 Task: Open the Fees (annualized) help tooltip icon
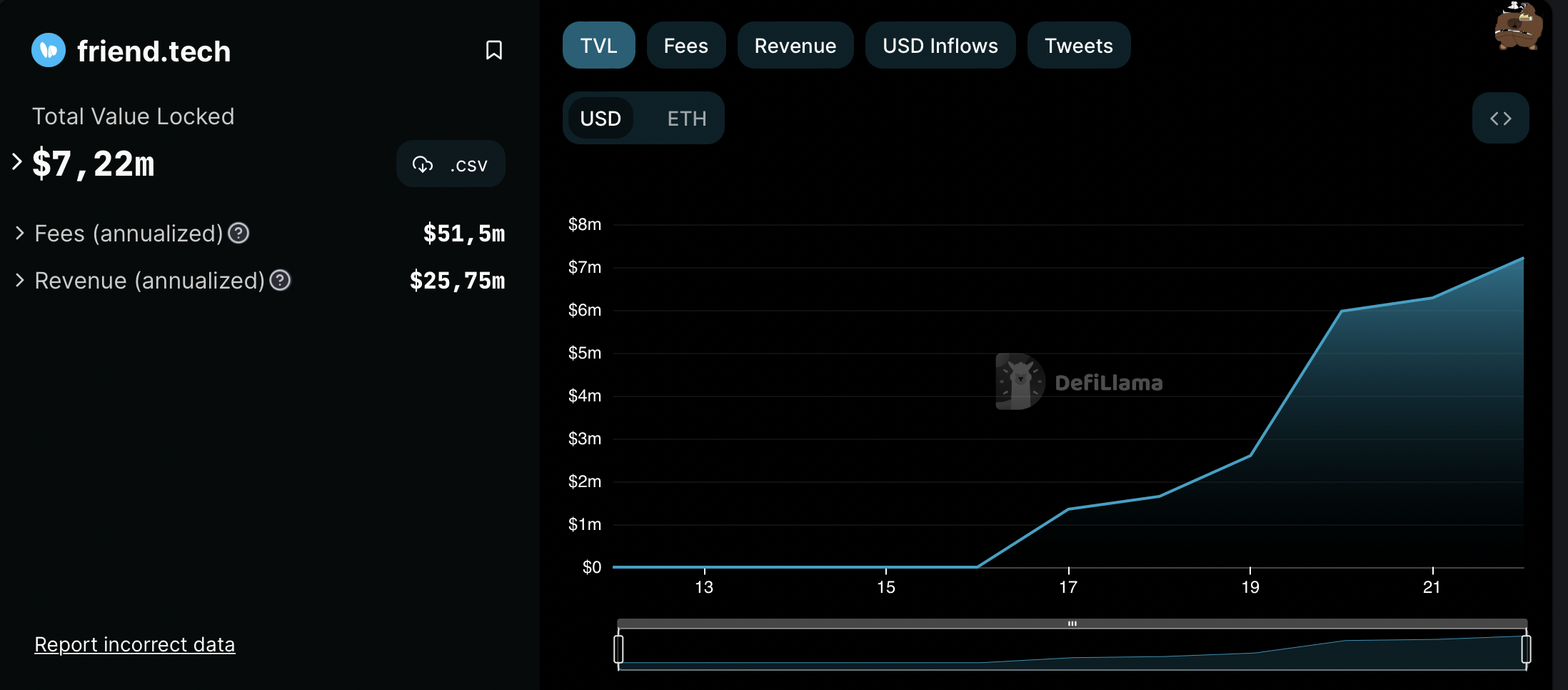coord(238,233)
